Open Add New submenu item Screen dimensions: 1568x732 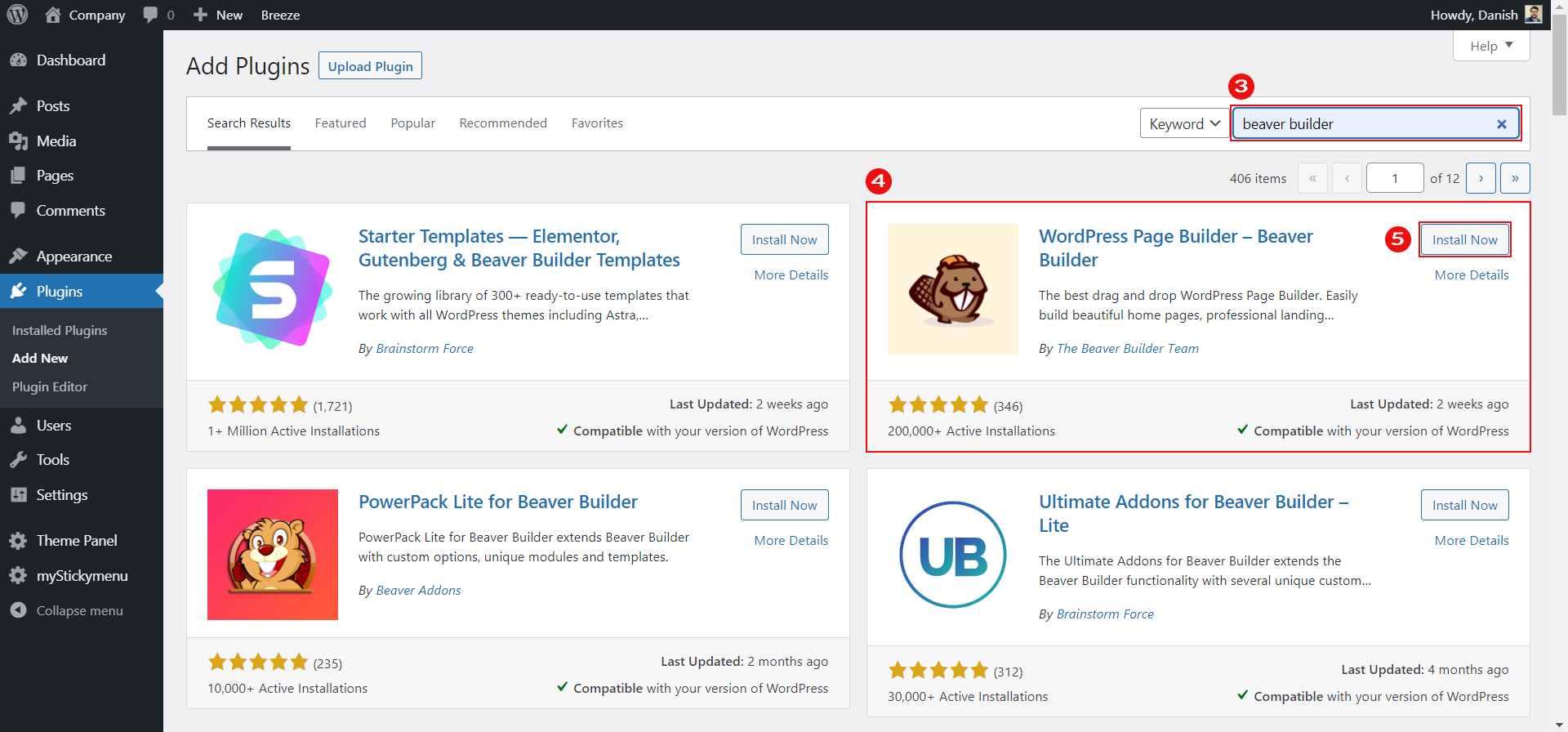(x=40, y=359)
